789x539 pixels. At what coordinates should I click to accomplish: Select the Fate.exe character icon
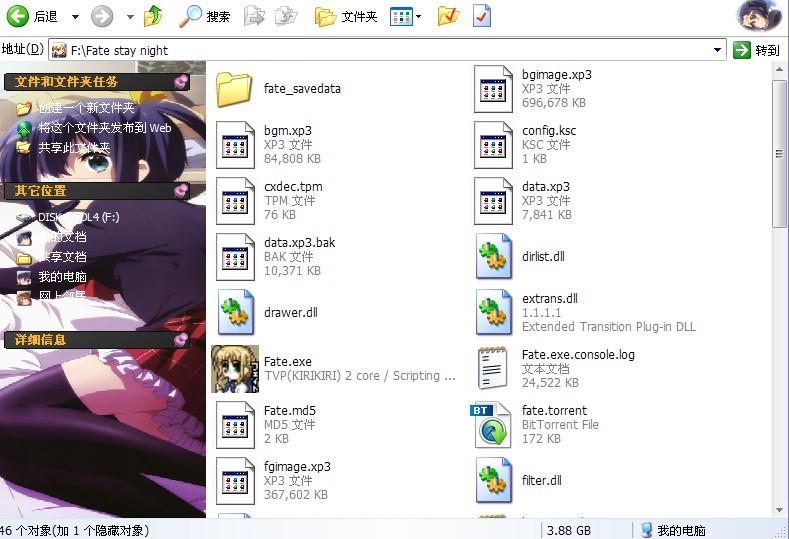coord(235,369)
